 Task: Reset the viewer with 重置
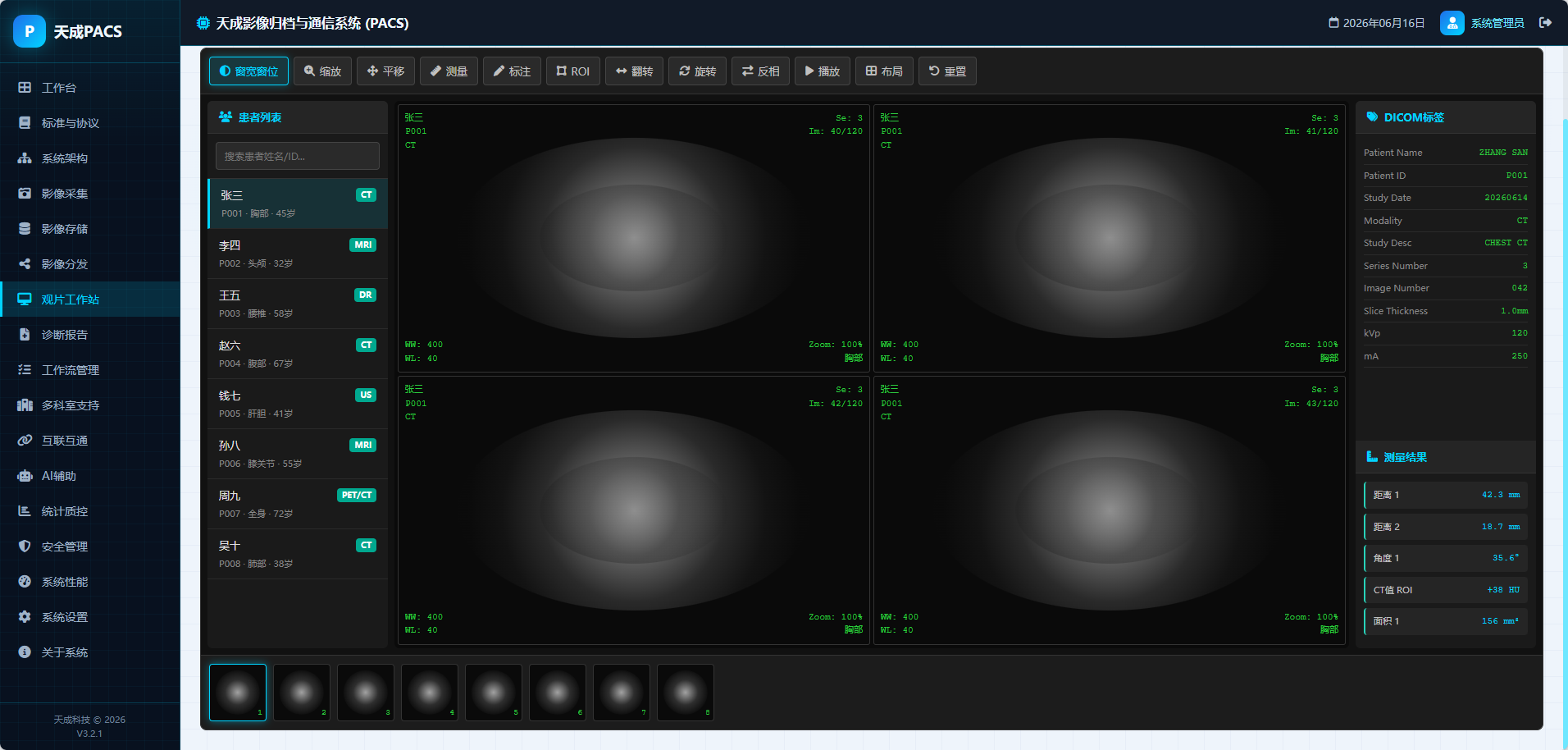tap(947, 71)
